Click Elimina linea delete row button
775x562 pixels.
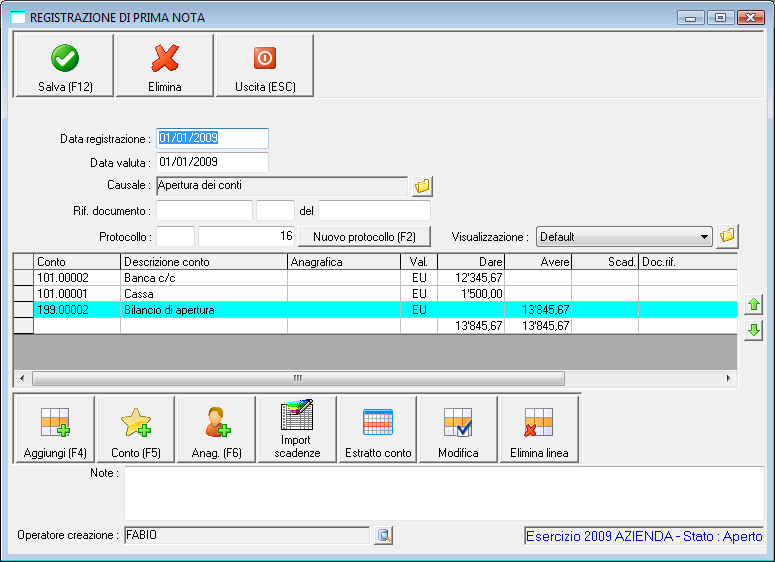[539, 430]
